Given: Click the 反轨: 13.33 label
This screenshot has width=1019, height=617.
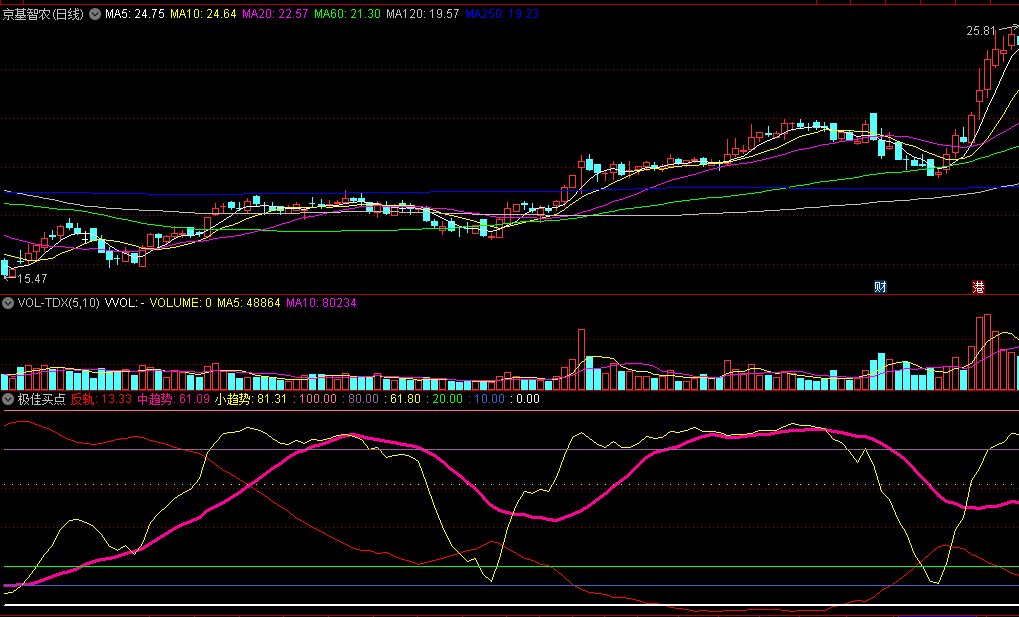Looking at the screenshot, I should click(x=101, y=399).
